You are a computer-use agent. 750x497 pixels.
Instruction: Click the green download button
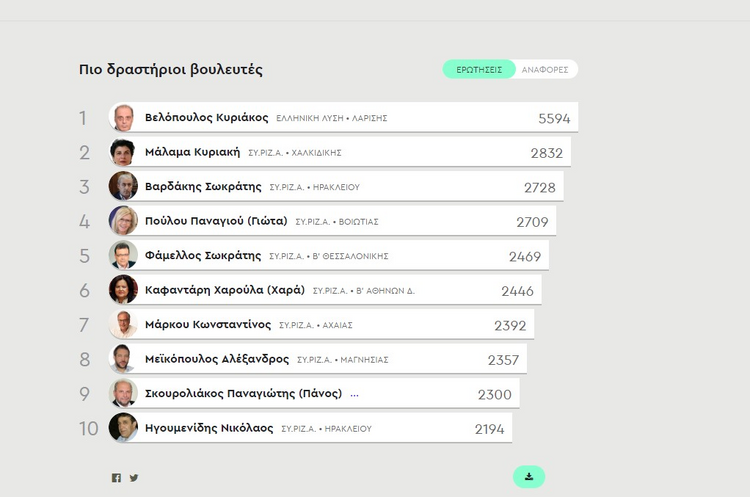click(x=529, y=477)
